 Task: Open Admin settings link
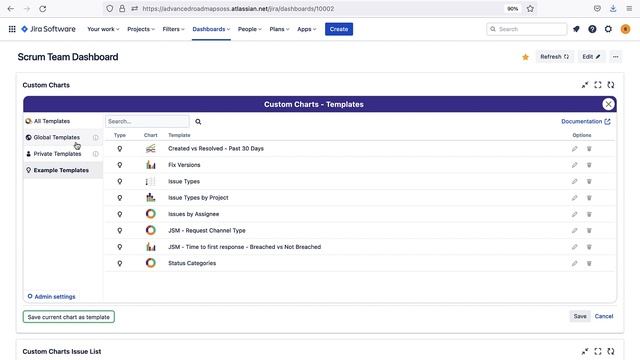pos(51,297)
